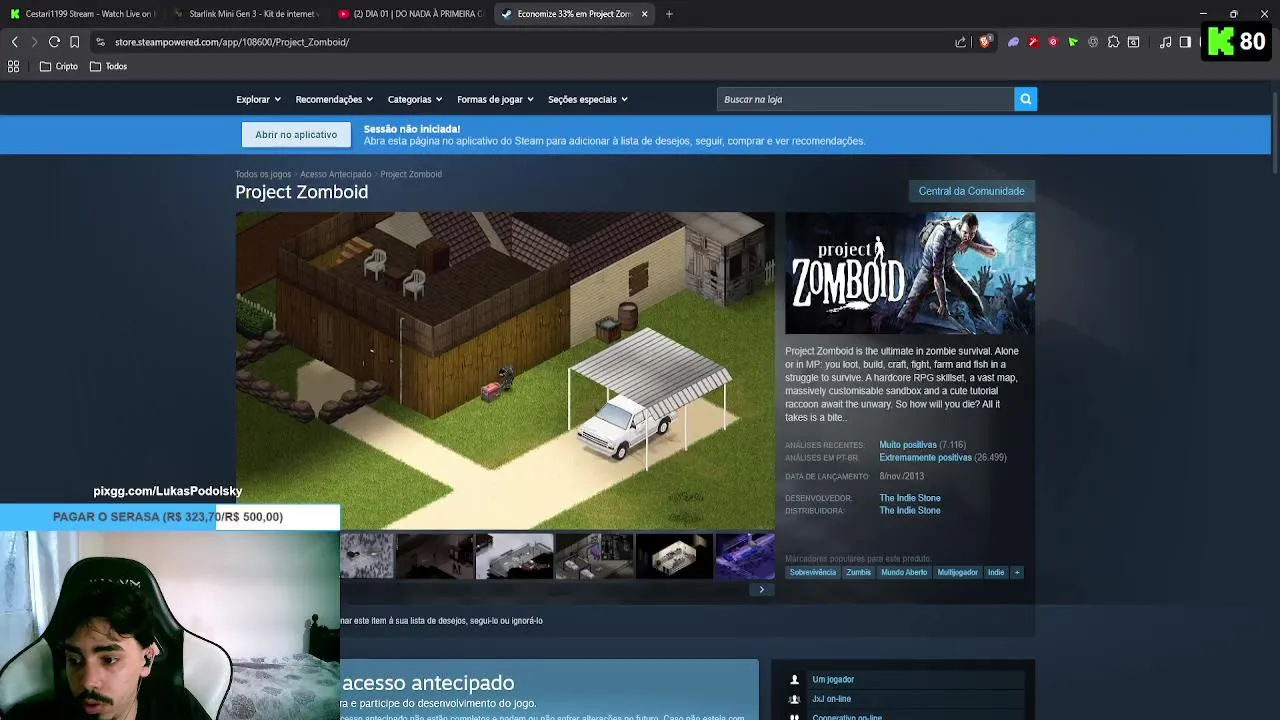Click the search magnifier button in store

point(1025,99)
